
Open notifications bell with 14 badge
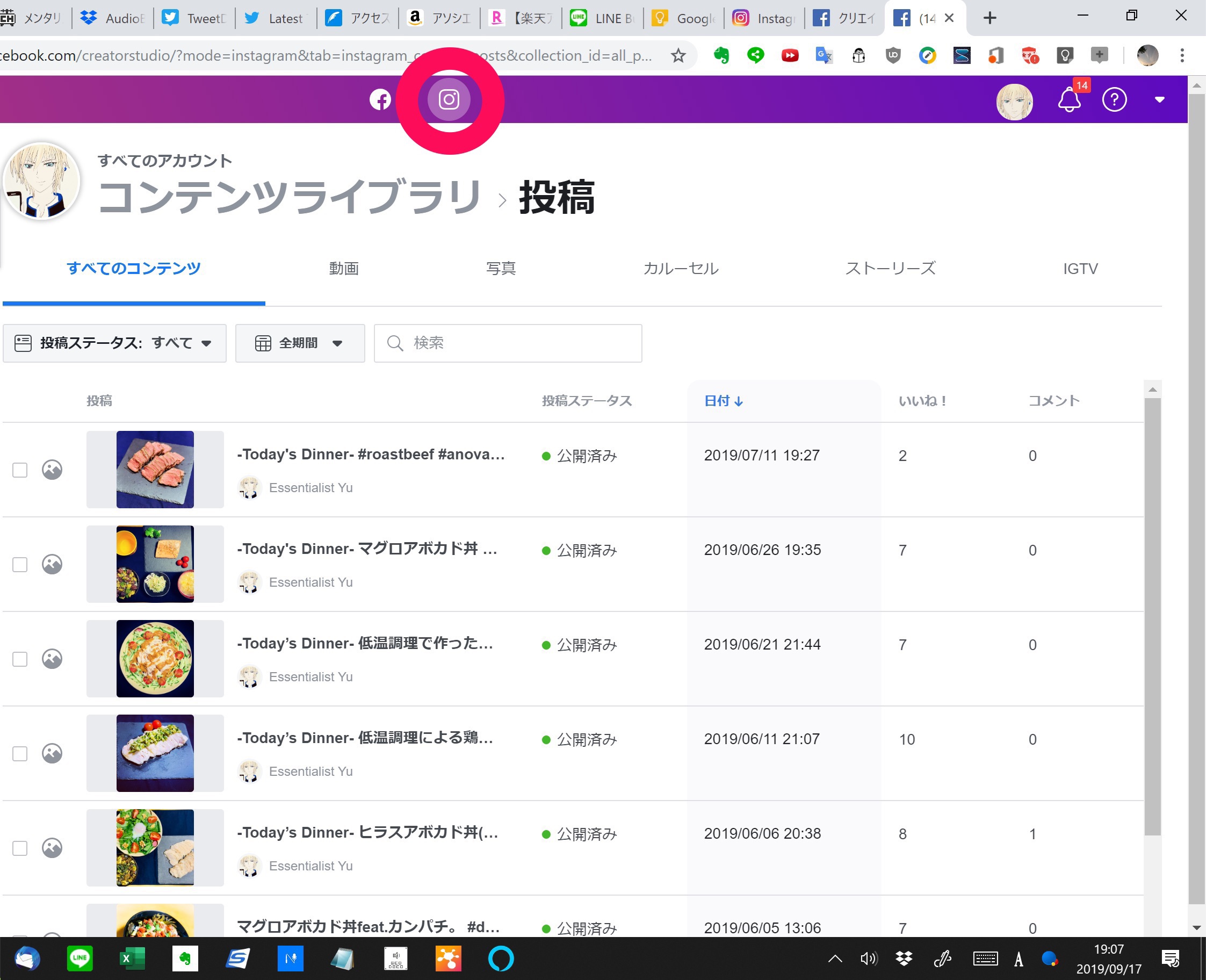point(1068,100)
